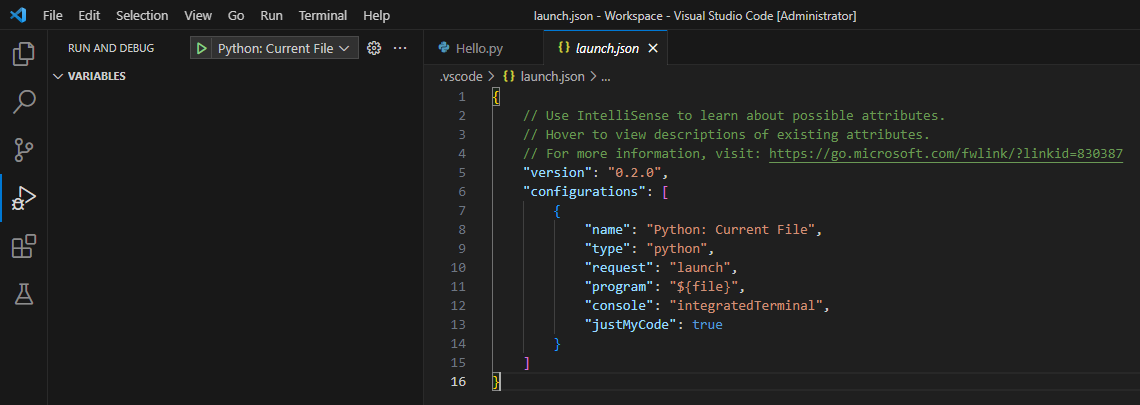Click the "request" key
Screen dimensions: 1140x405
619,268
